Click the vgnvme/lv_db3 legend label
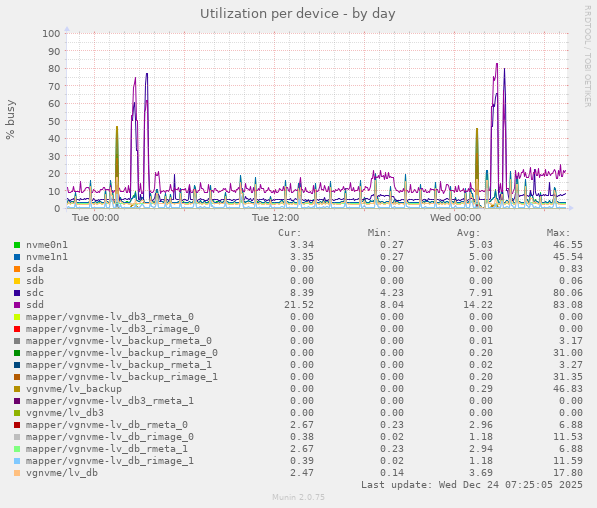 [65, 413]
